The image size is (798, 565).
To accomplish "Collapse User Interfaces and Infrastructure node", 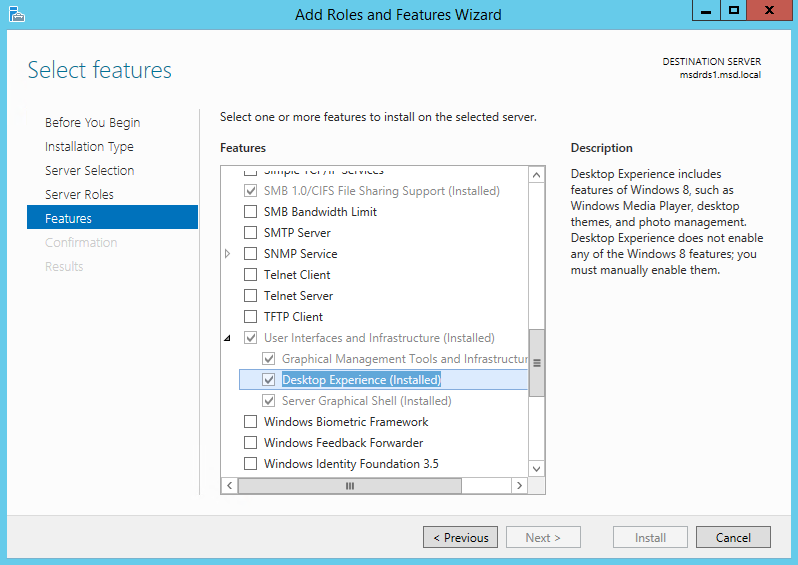I will 228,338.
